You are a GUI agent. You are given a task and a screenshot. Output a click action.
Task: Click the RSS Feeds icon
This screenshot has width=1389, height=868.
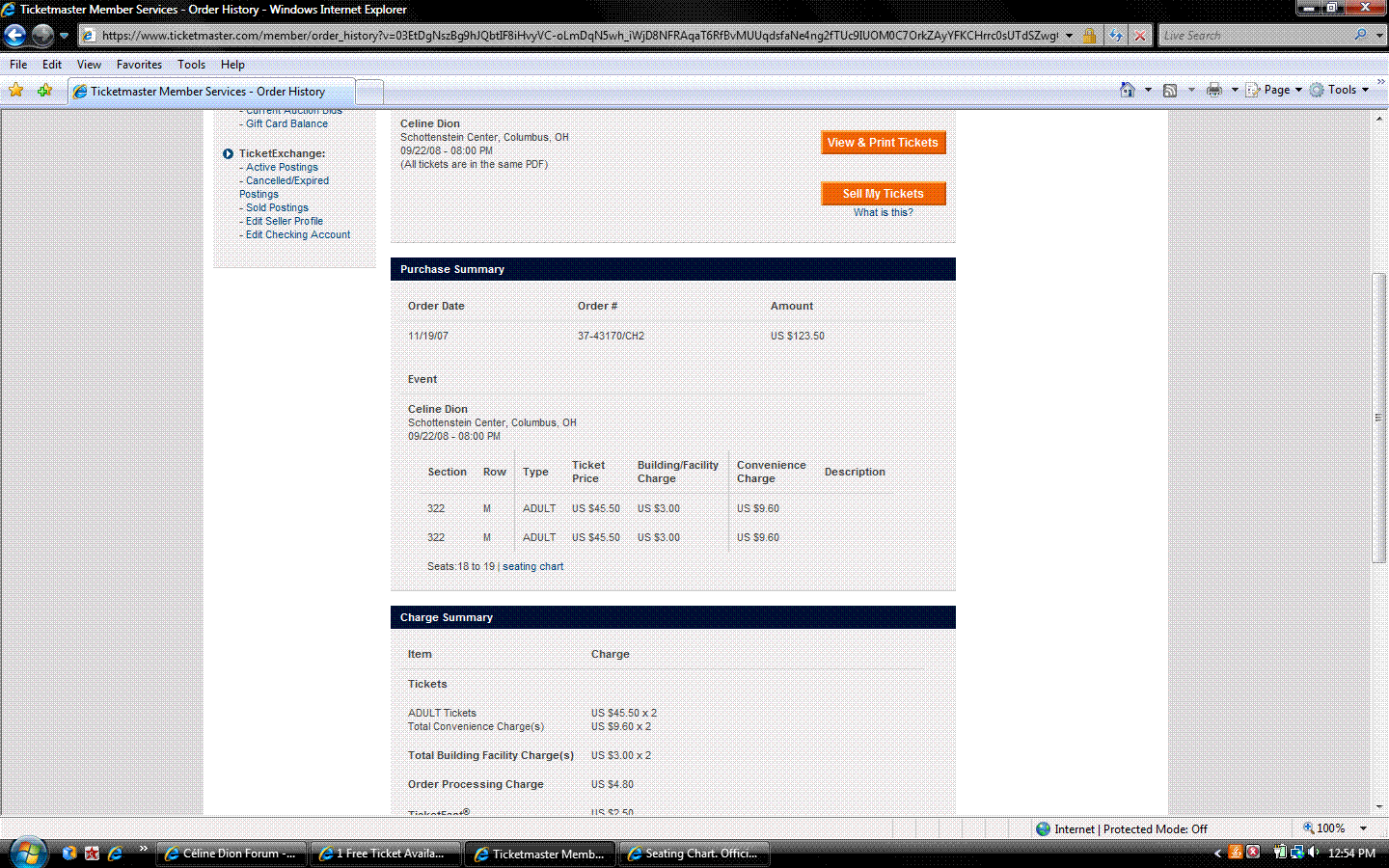(x=1170, y=90)
